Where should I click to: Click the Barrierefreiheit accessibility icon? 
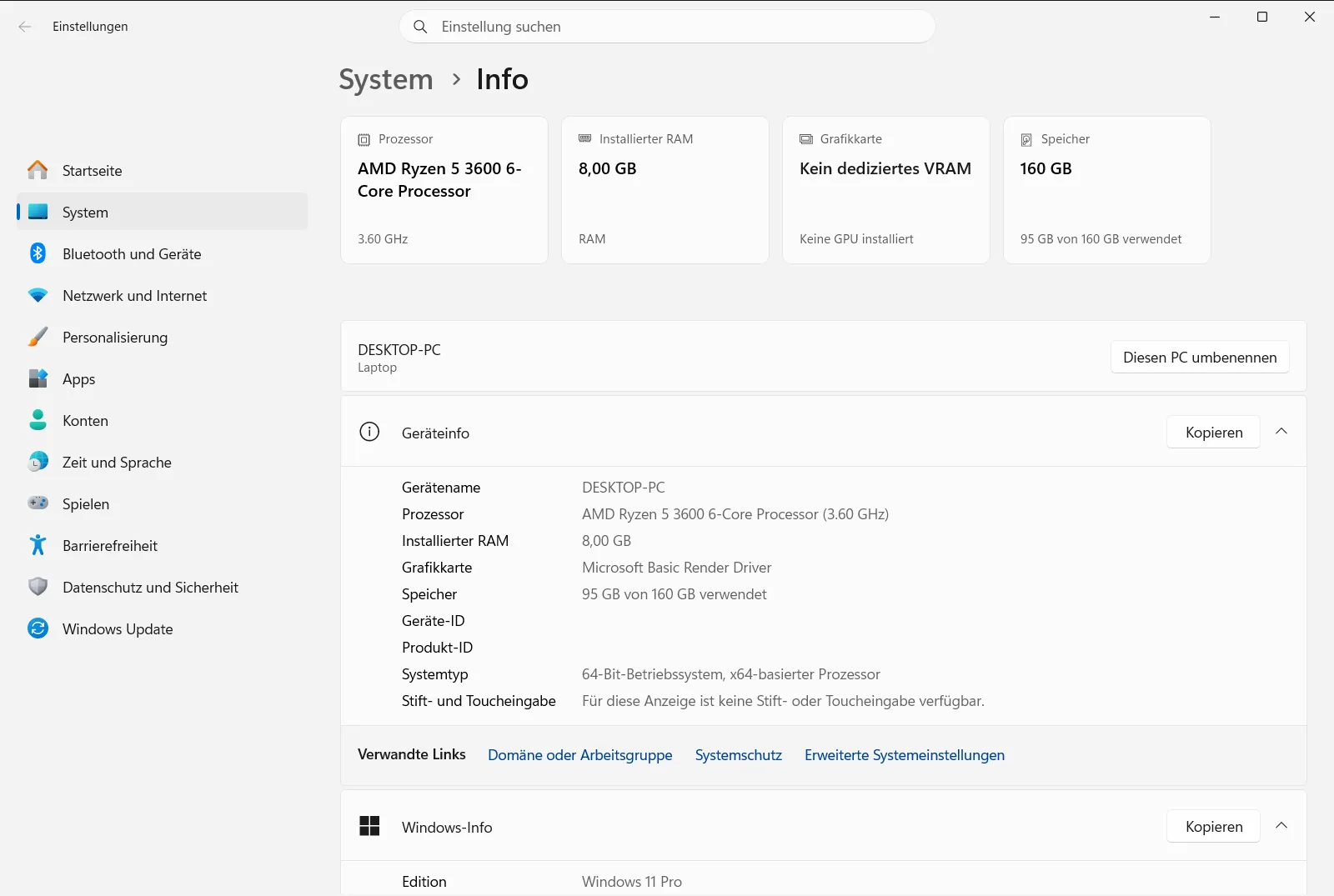click(38, 545)
